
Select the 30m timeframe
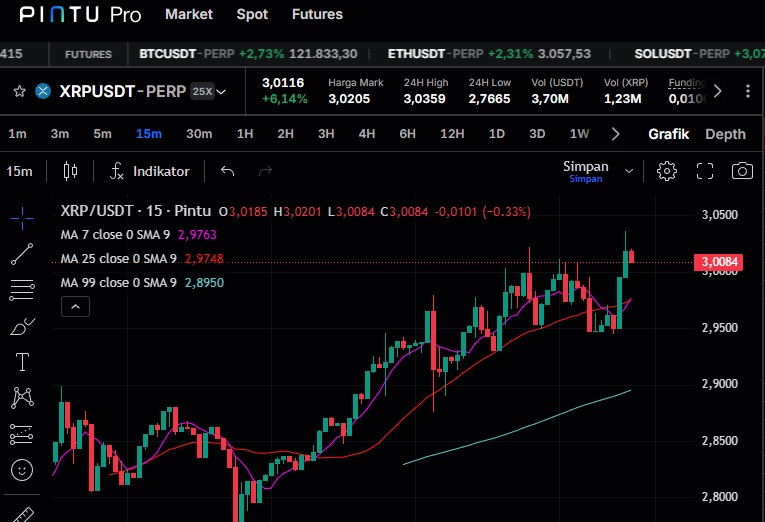click(x=199, y=134)
